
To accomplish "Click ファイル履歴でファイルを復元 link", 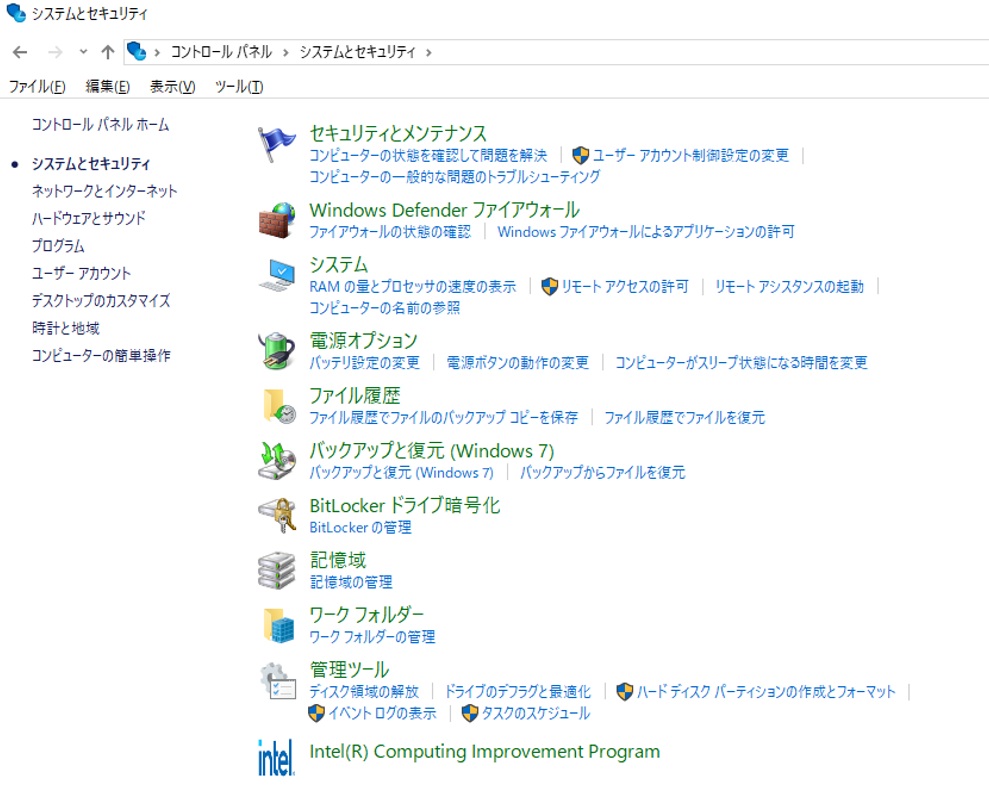I will (684, 417).
